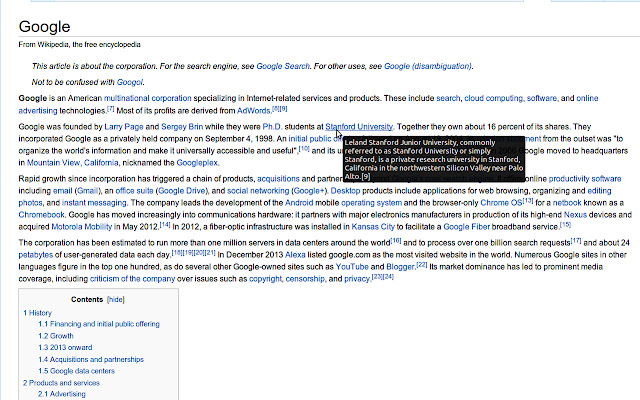Viewport: 640px width, 400px height.
Task: Jump to 1 History in Contents
Action: 37,313
